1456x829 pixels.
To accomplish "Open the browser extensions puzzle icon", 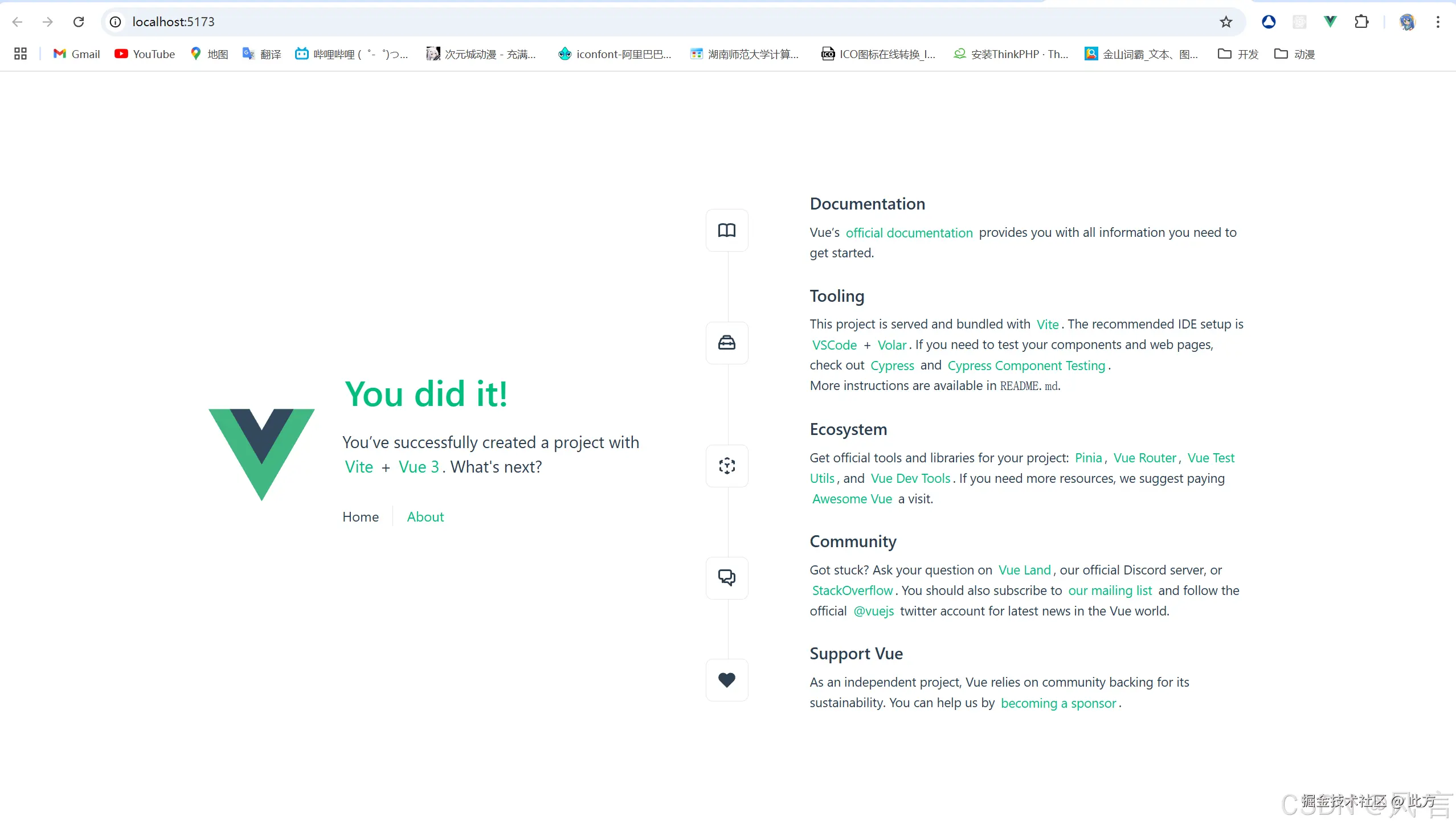I will click(x=1361, y=22).
